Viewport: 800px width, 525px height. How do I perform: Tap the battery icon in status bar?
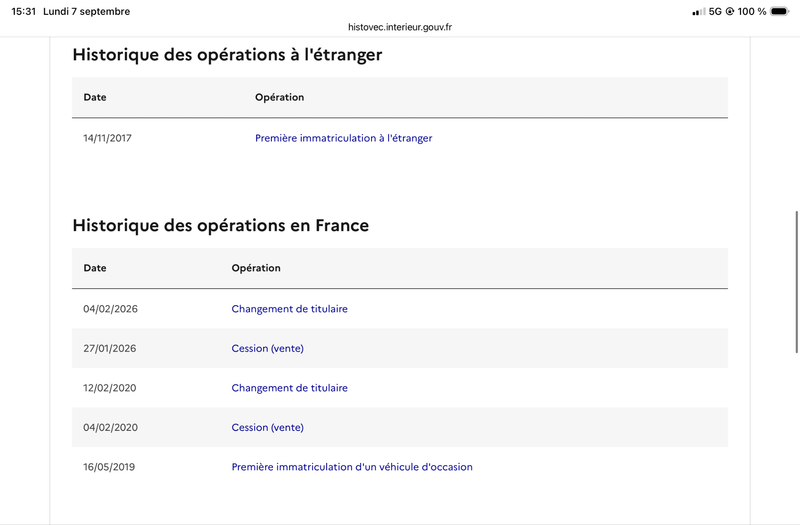pyautogui.click(x=780, y=11)
